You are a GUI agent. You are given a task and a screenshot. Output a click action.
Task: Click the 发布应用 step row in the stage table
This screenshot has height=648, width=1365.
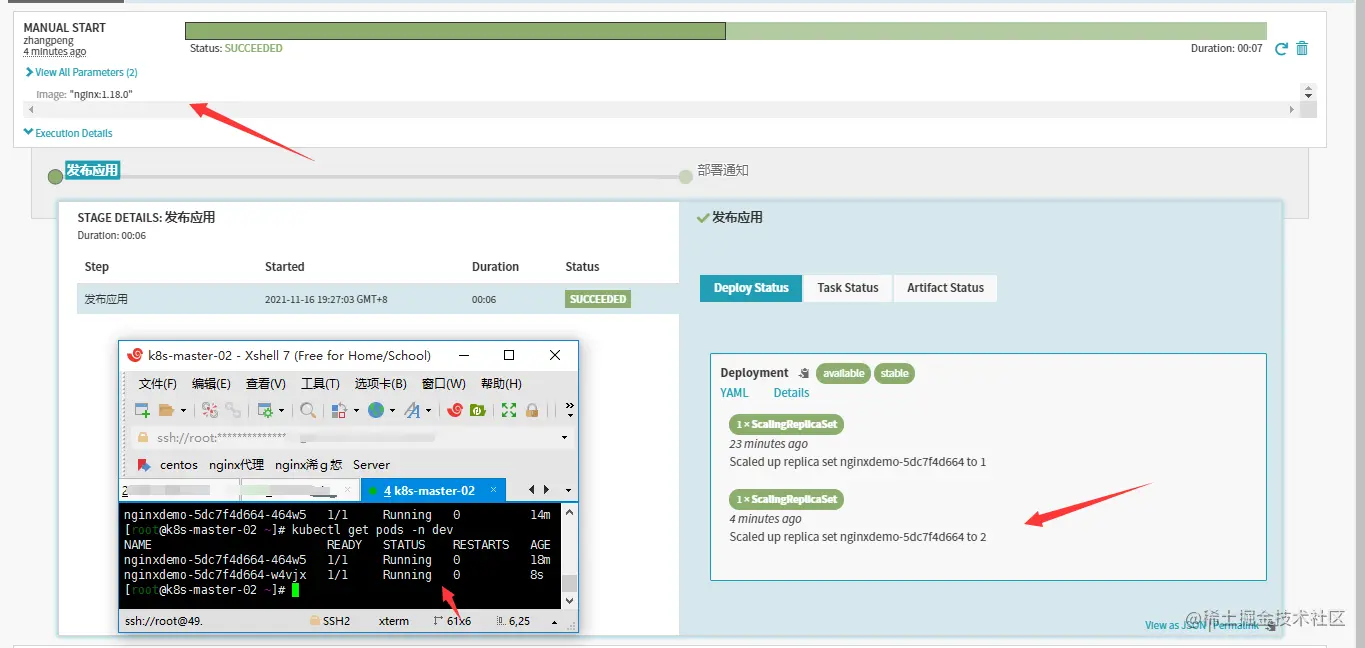pyautogui.click(x=378, y=299)
